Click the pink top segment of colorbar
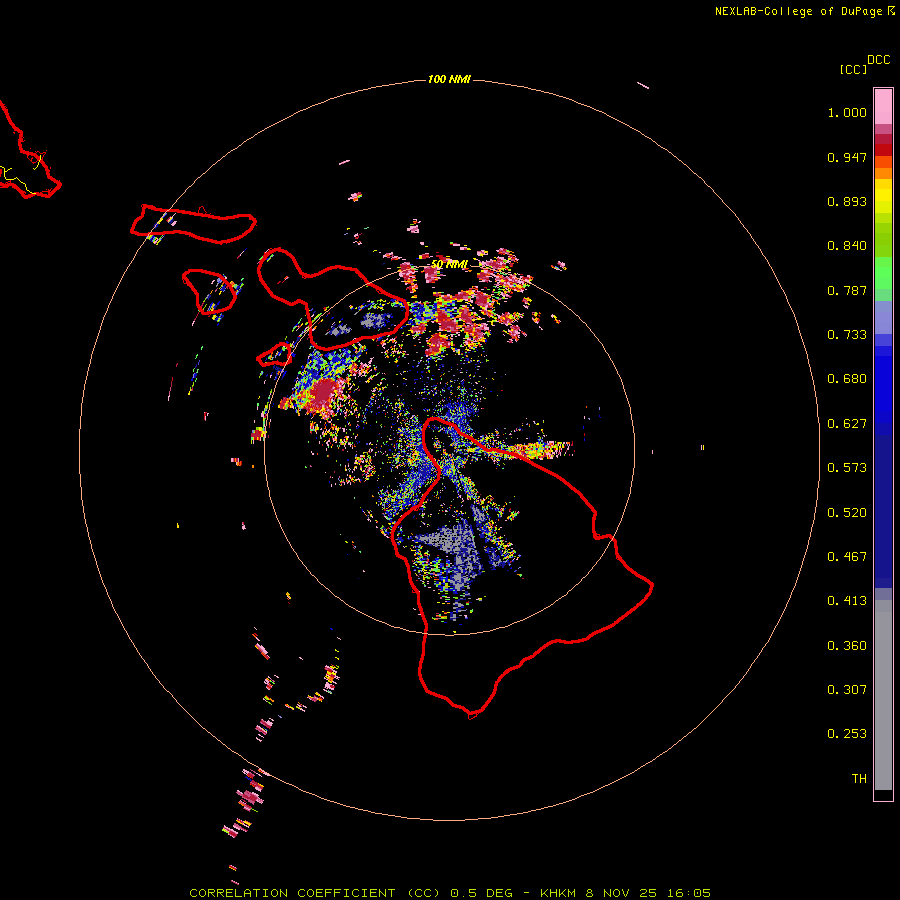 (x=883, y=107)
